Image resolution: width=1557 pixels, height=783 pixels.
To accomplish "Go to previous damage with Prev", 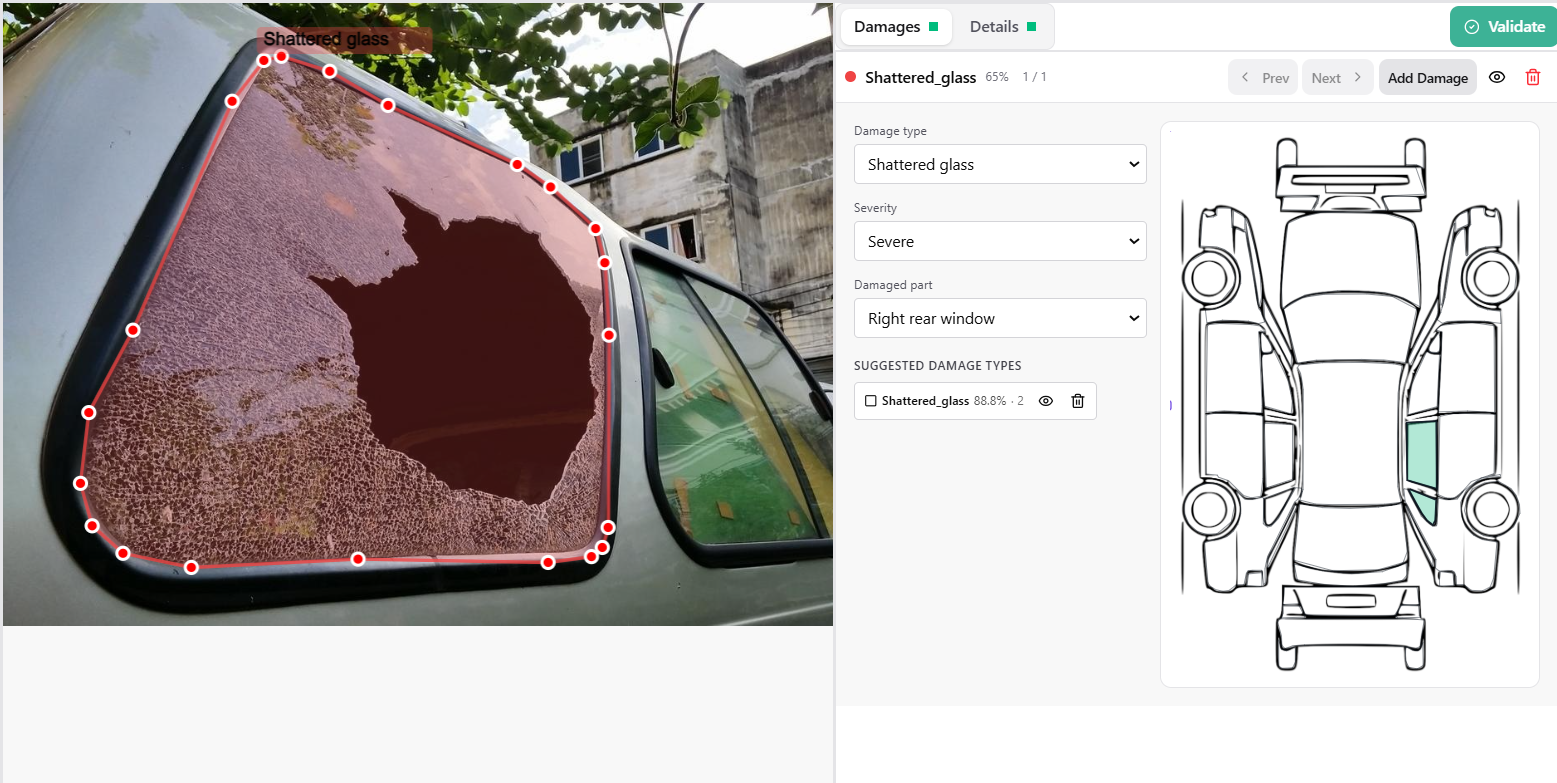I will [x=1263, y=78].
